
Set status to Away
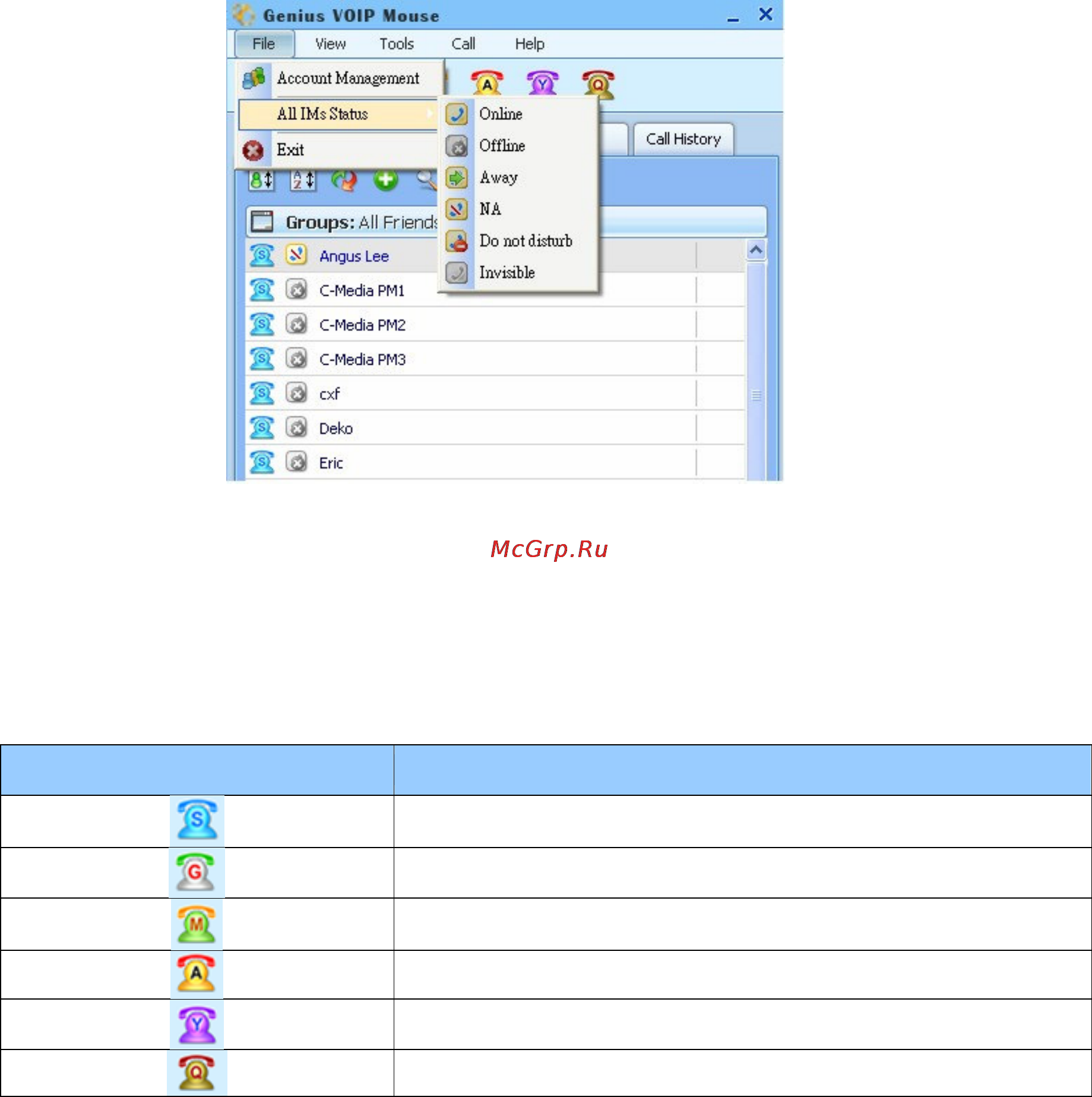518,178
